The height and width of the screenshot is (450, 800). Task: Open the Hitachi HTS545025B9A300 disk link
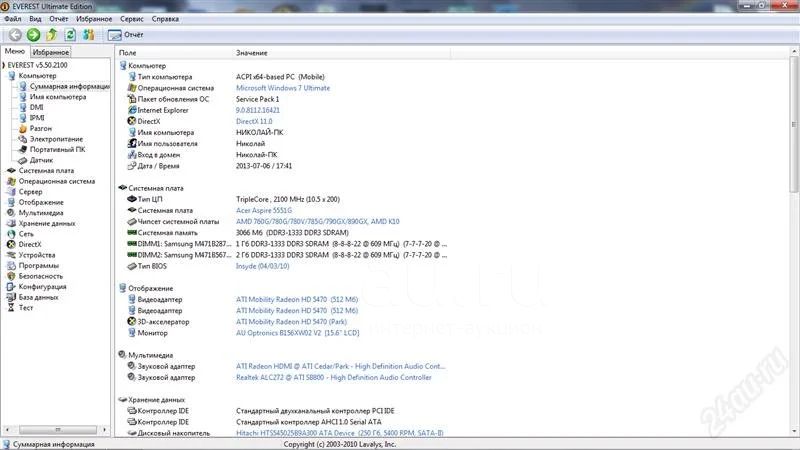coord(339,433)
